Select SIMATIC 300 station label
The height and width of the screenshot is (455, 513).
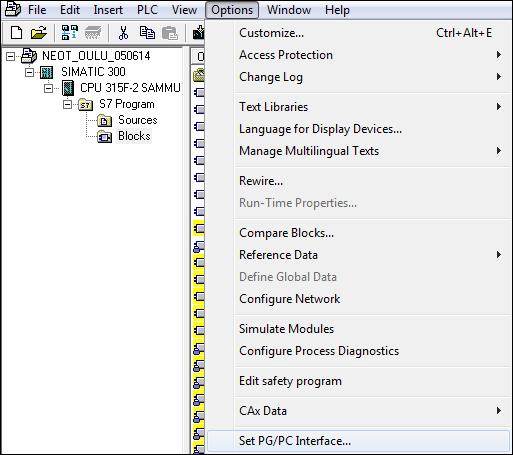pos(93,72)
